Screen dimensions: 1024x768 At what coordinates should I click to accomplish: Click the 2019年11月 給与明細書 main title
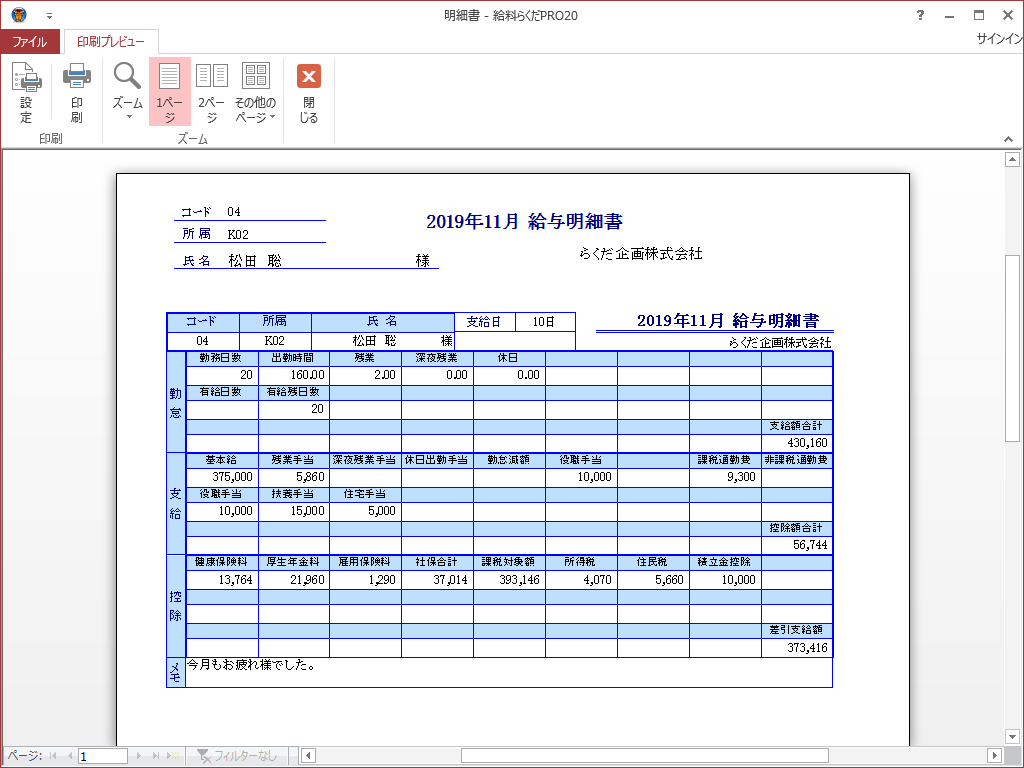[524, 221]
